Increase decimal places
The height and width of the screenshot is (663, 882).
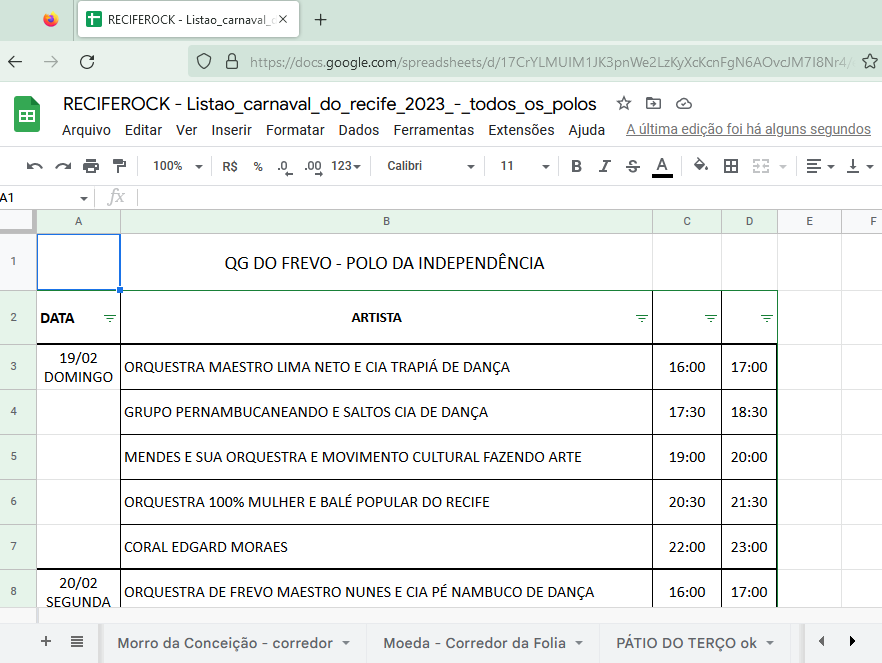(313, 167)
